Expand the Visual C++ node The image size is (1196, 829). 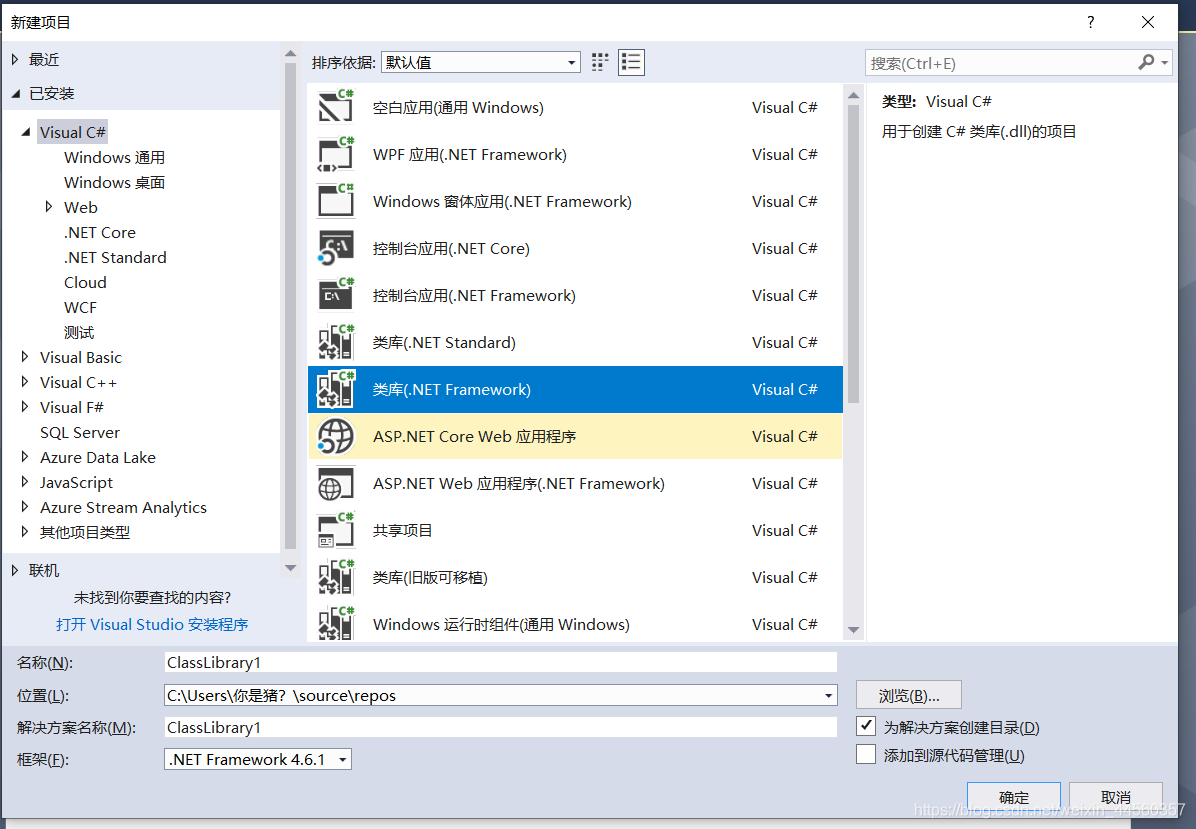click(24, 382)
